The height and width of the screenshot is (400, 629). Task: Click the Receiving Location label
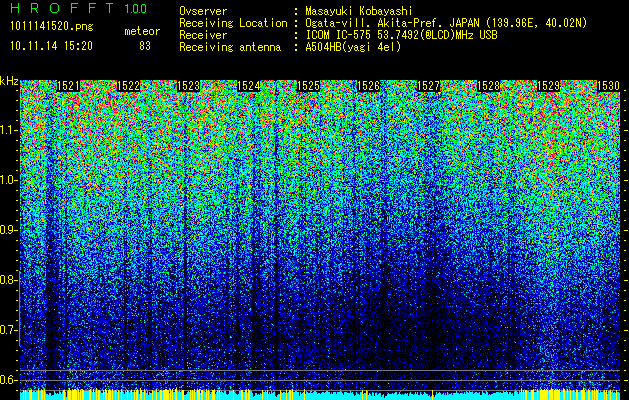click(x=233, y=23)
